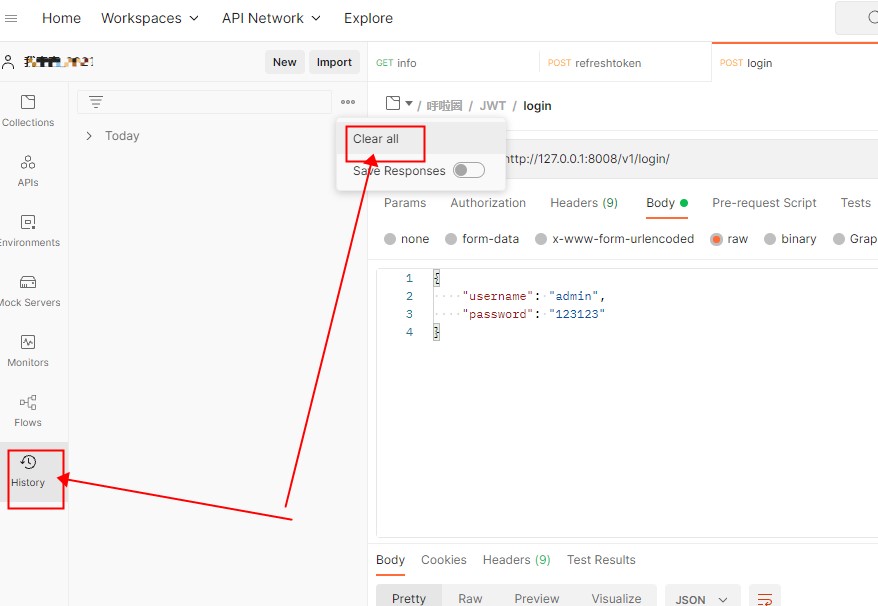Click the history filter icon
878x606 pixels.
click(96, 102)
